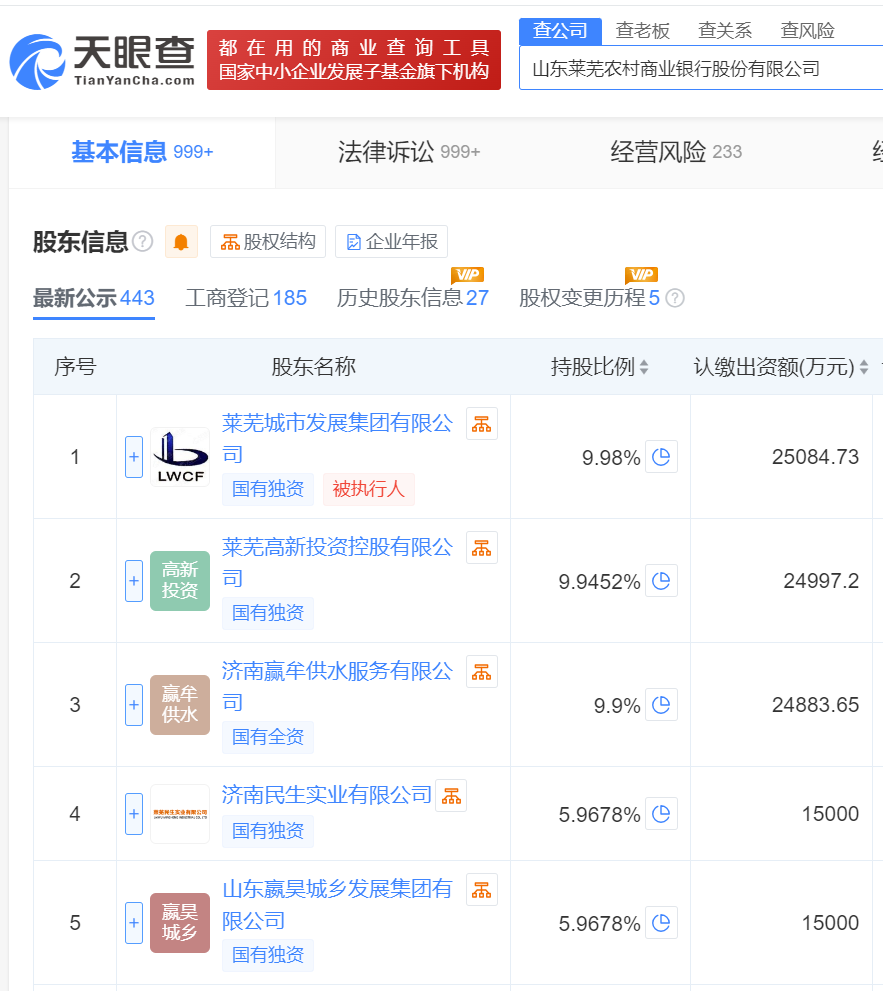This screenshot has height=991, width=883.
Task: Click the 股权结构 button
Action: (x=268, y=241)
